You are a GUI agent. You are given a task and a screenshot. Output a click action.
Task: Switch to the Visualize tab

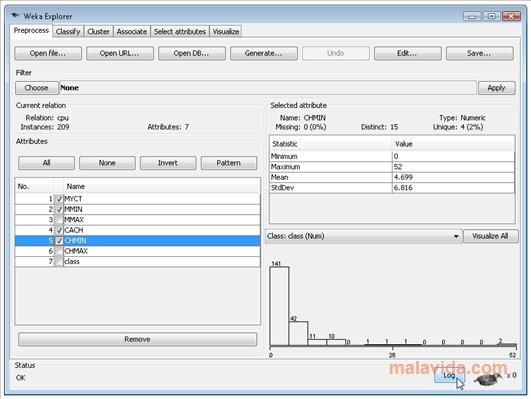(226, 32)
